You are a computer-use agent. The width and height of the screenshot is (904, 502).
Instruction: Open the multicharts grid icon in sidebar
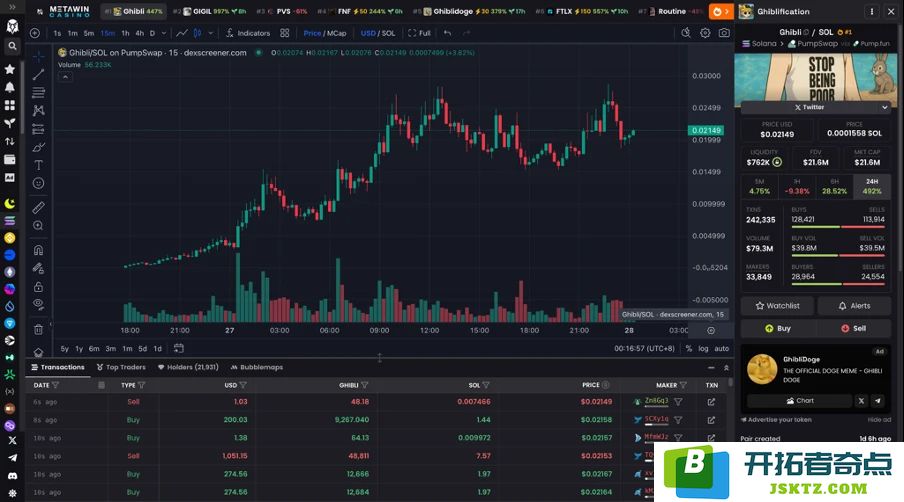(10, 105)
